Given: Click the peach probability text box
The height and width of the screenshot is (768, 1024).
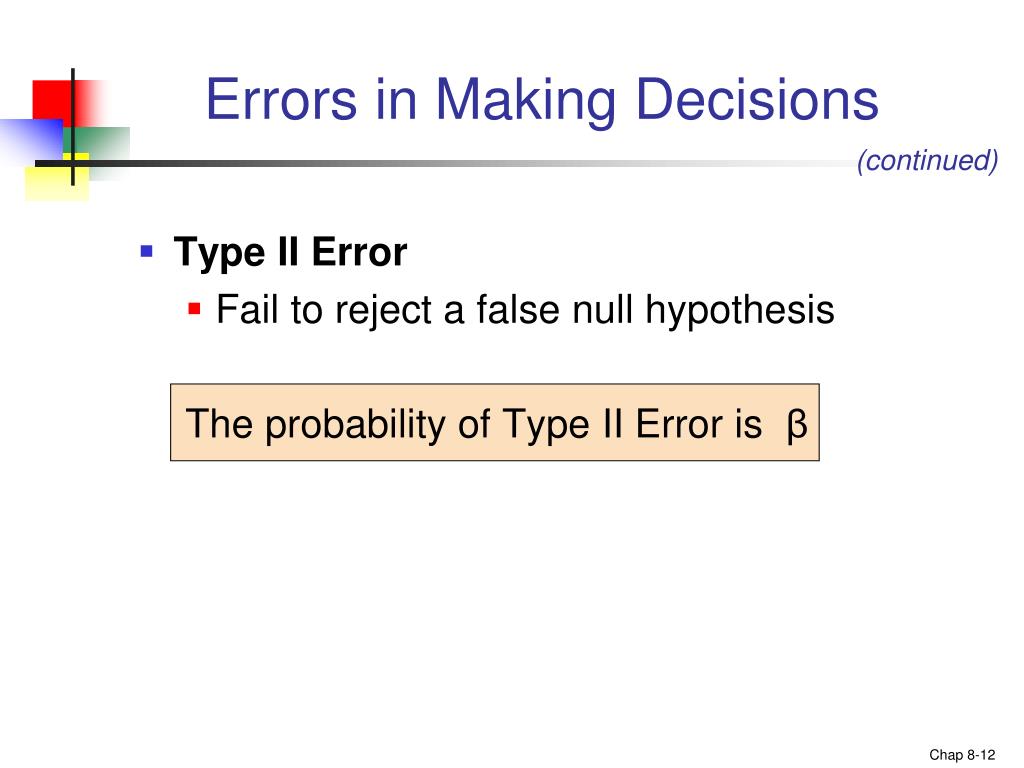Looking at the screenshot, I should pos(494,423).
